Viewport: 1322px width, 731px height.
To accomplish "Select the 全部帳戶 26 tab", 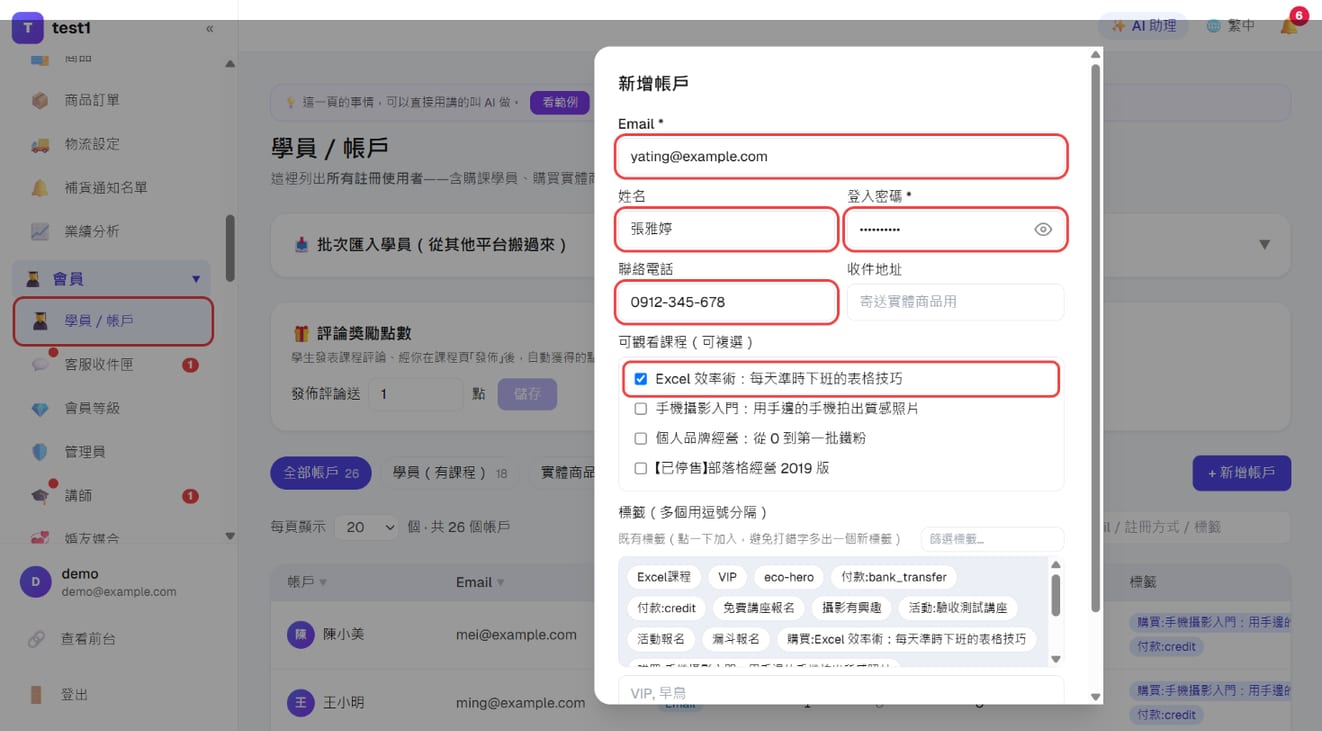I will pos(321,473).
